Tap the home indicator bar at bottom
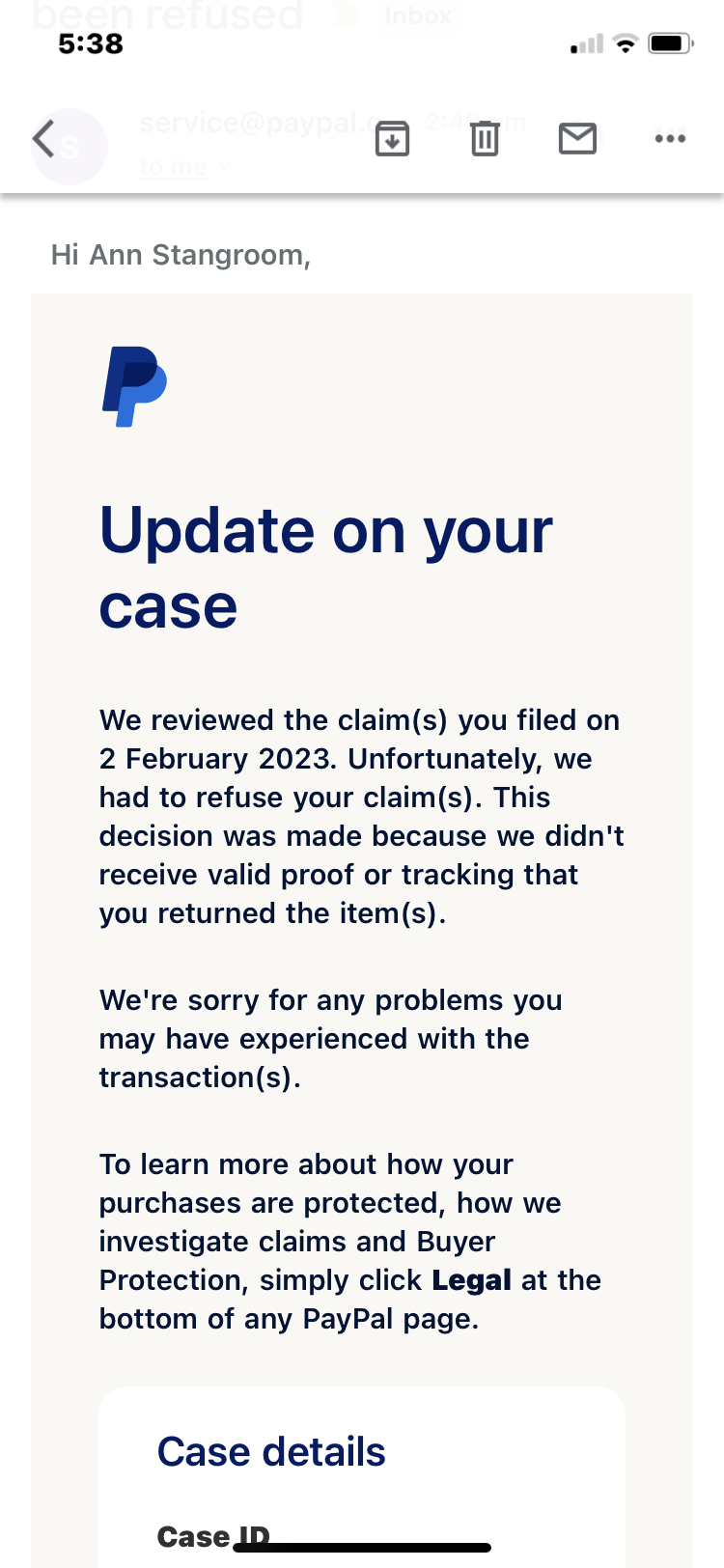Viewport: 724px width, 1568px height. tap(363, 1548)
